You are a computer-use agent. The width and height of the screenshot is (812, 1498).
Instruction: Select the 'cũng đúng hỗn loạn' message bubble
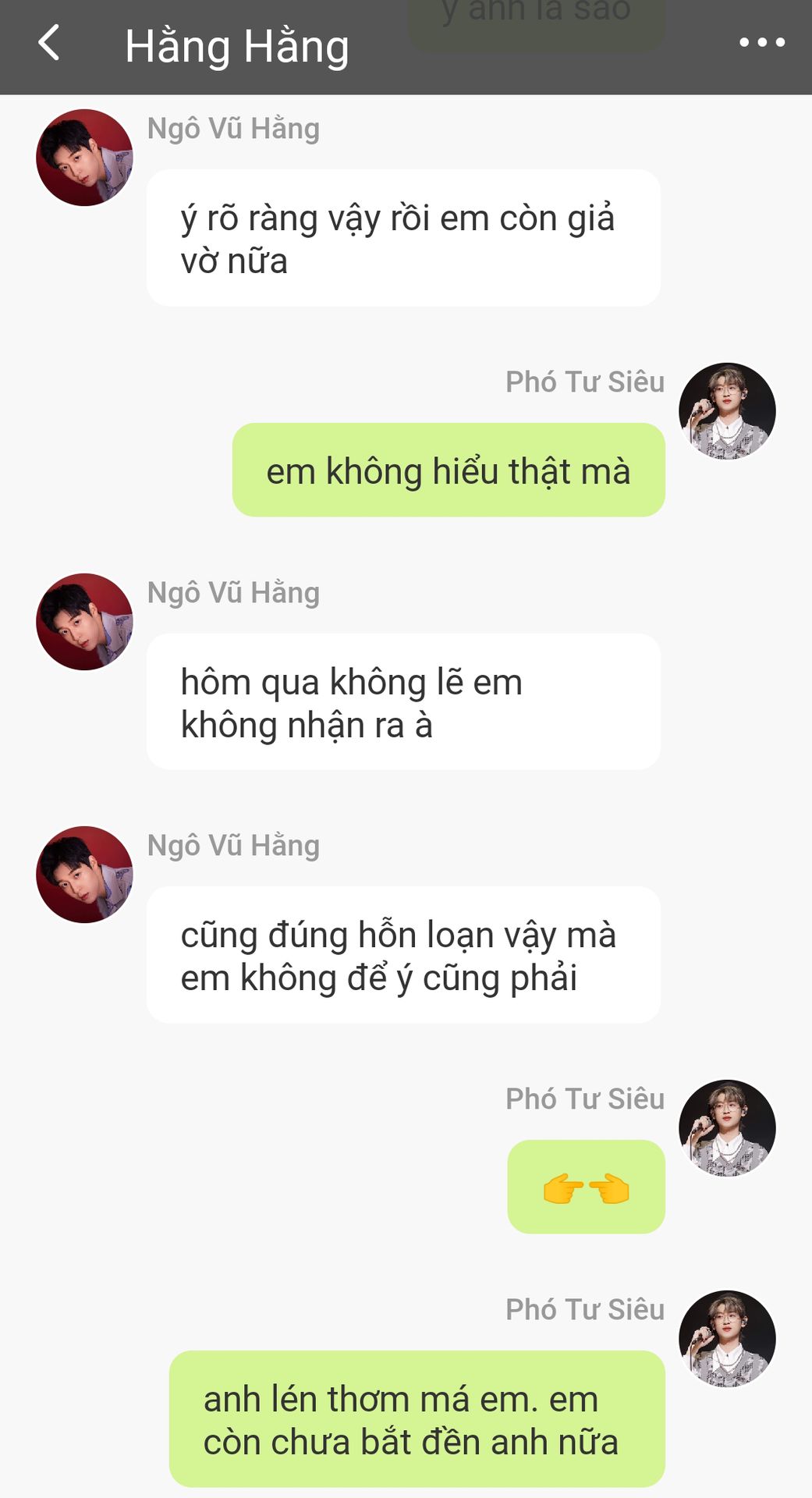point(403,955)
